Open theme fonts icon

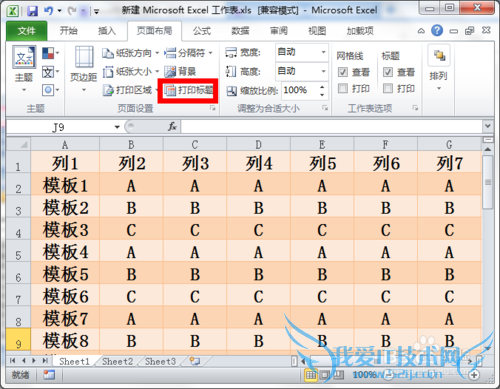50,72
